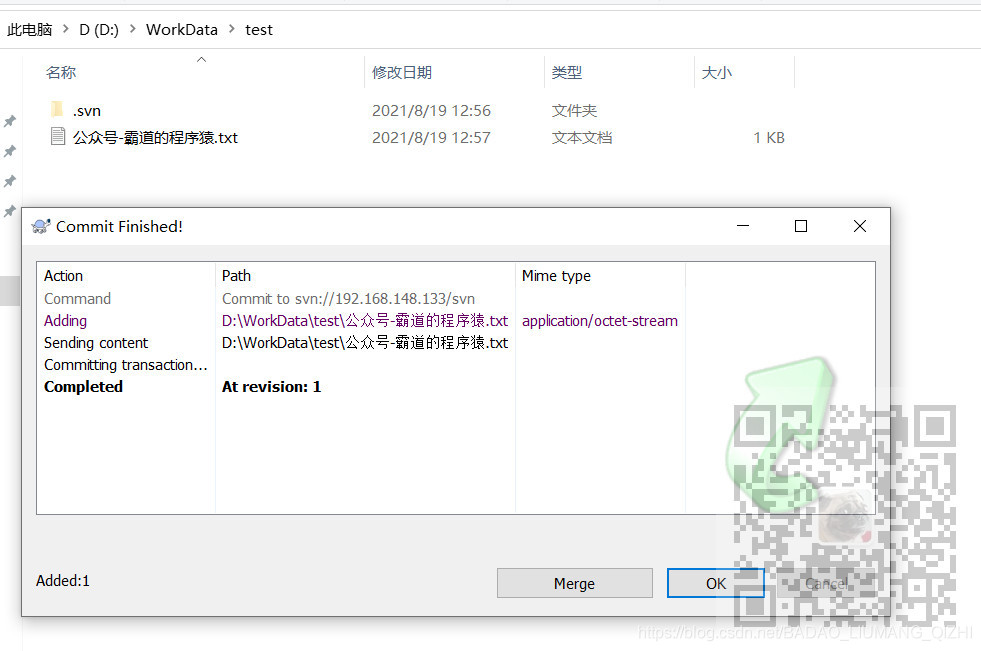
Task: Click the bottom pin icon in the left sidebar
Action: click(10, 211)
